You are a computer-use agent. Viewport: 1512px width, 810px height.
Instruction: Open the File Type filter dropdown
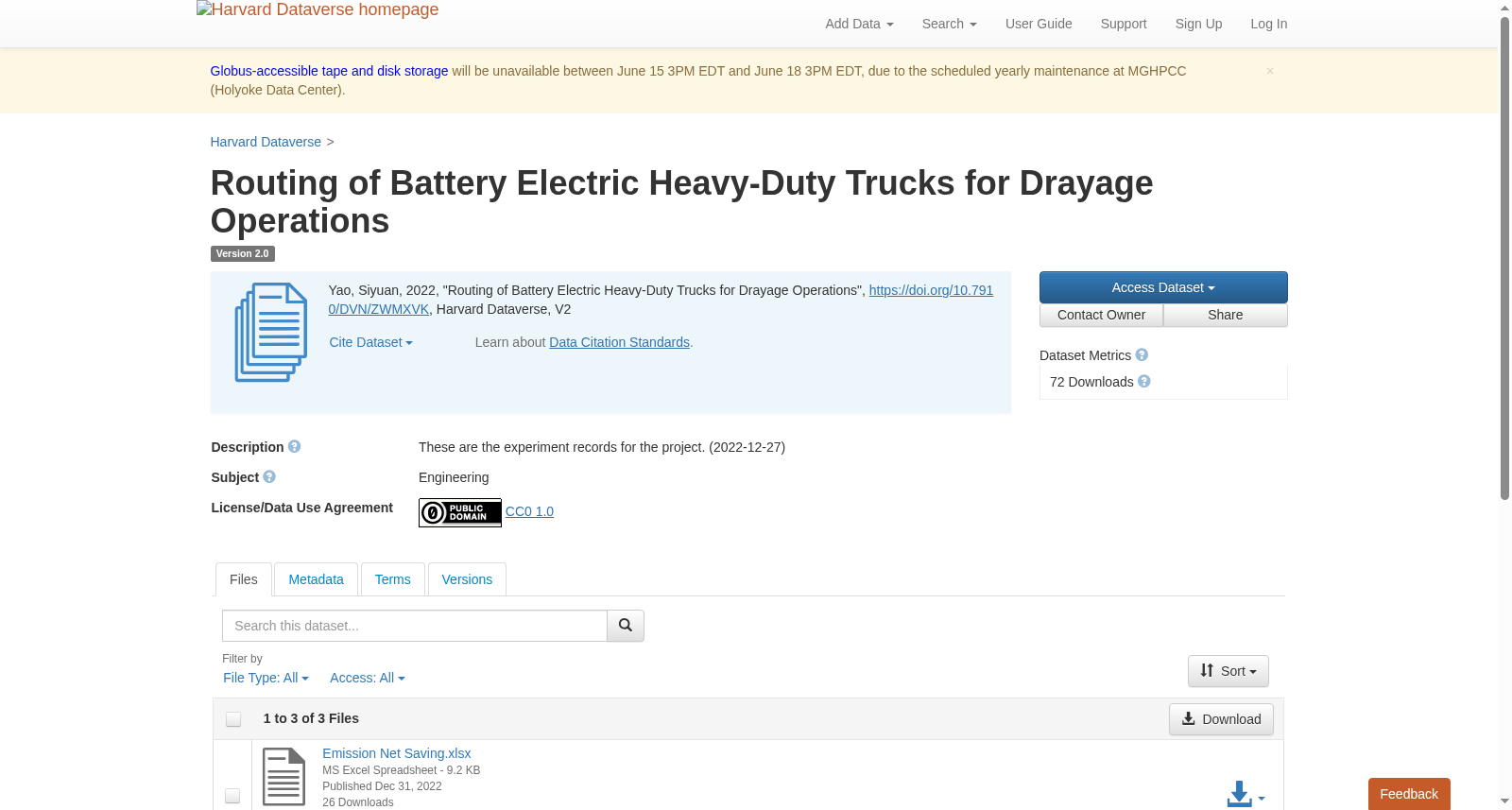click(266, 678)
